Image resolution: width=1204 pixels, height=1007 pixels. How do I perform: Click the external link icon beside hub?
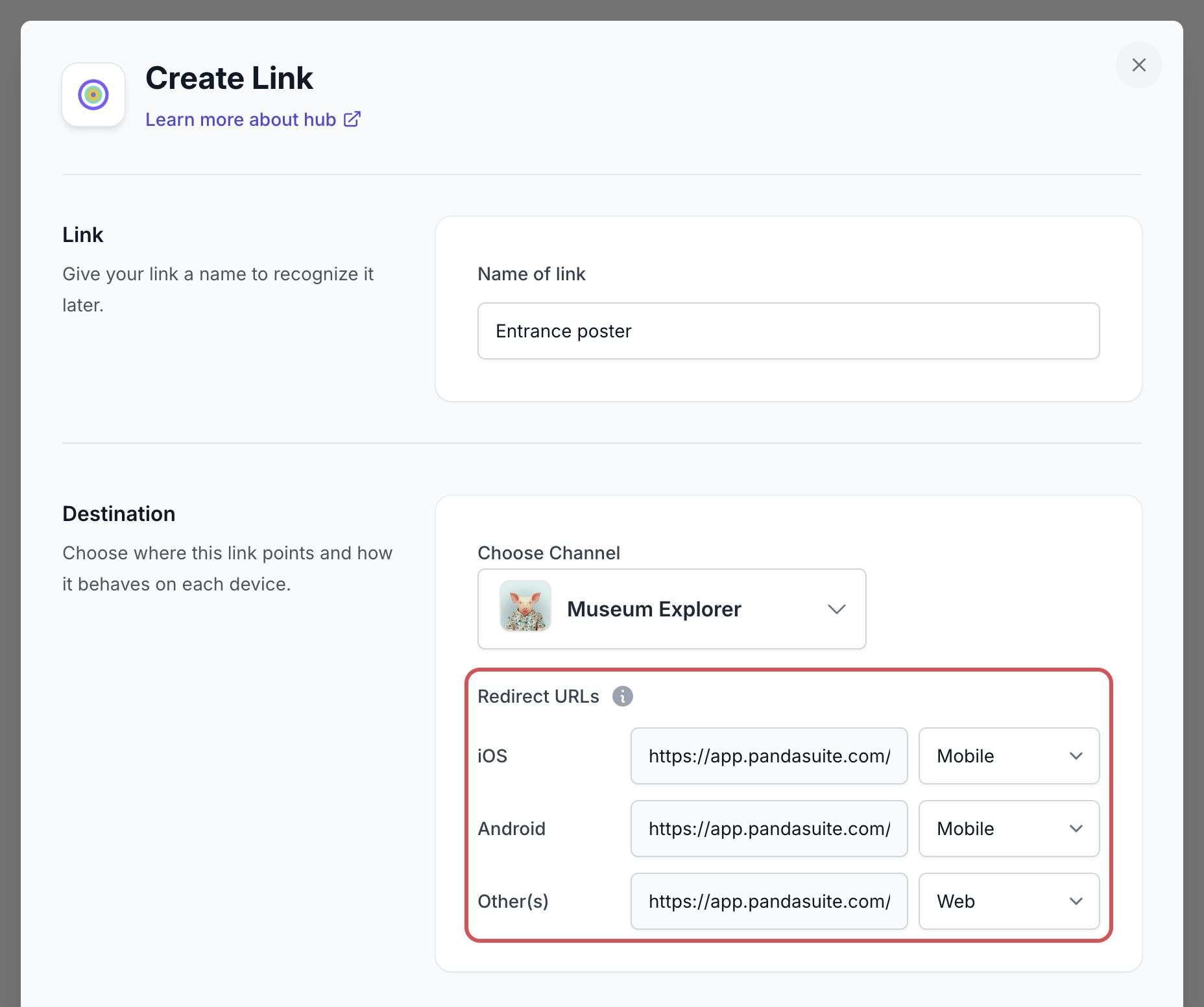(x=352, y=119)
